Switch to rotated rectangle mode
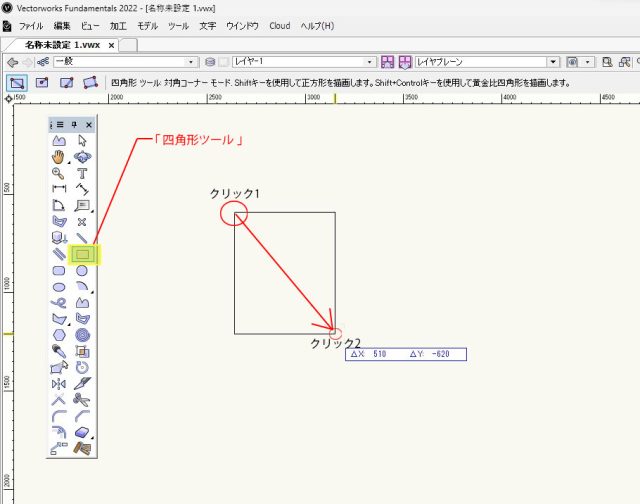The width and height of the screenshot is (640, 504). [x=90, y=82]
